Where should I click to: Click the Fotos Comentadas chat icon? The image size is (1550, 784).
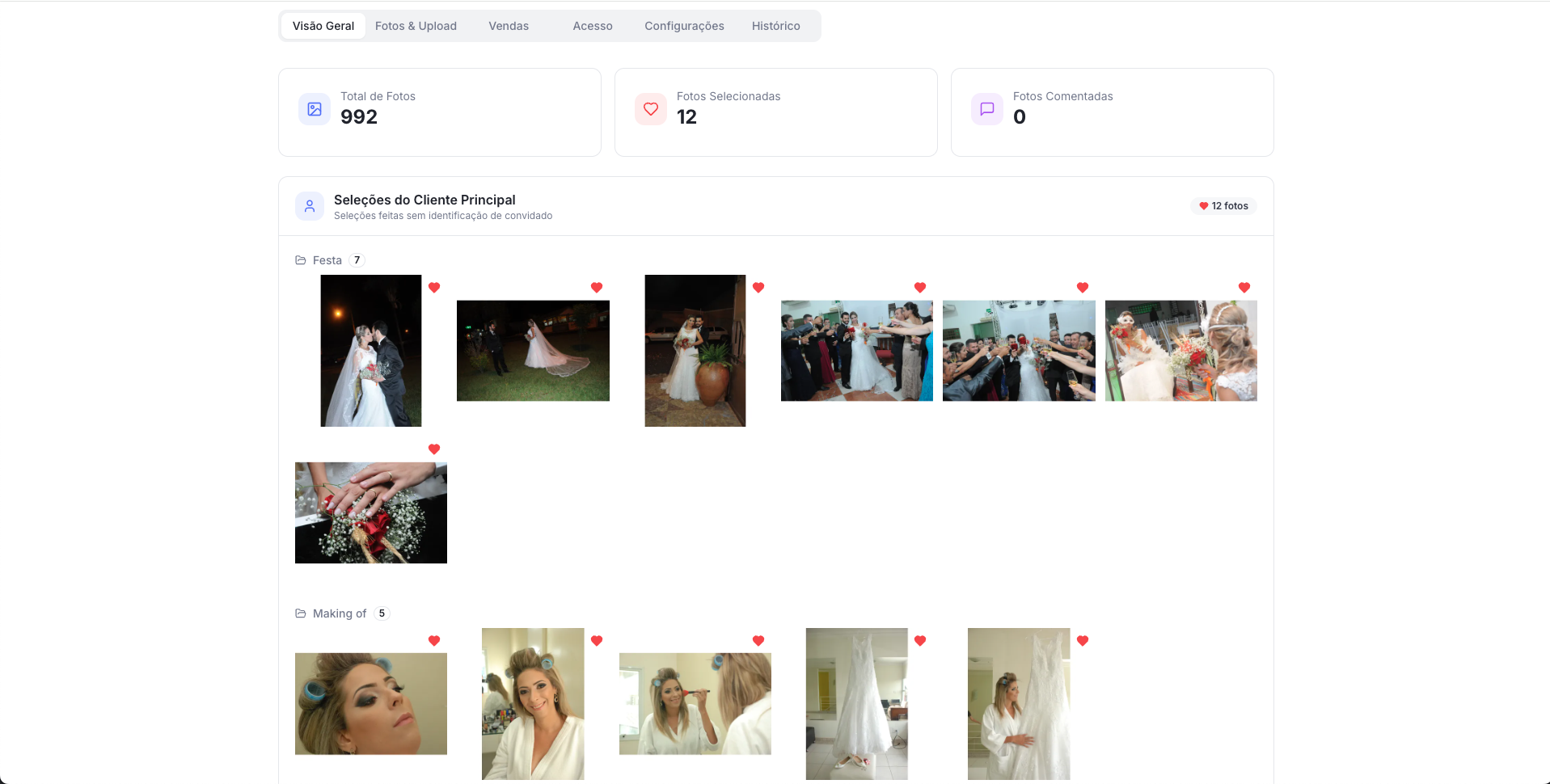(x=987, y=109)
